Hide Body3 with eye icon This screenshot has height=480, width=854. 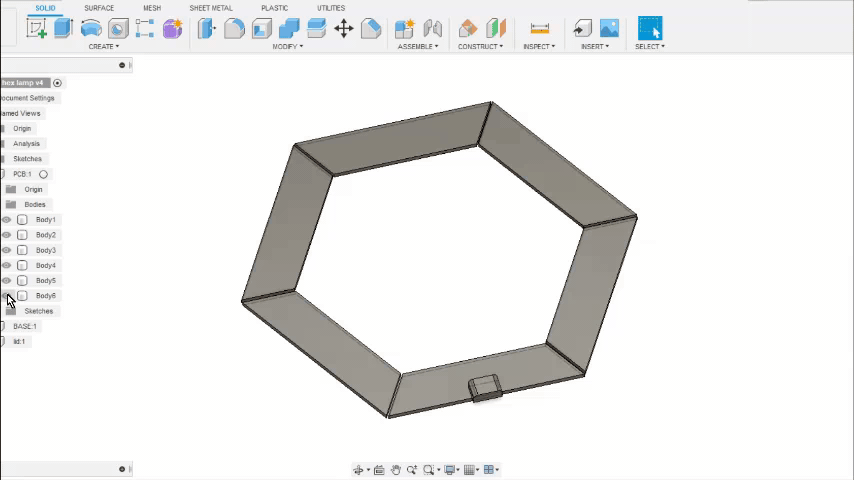pos(6,250)
